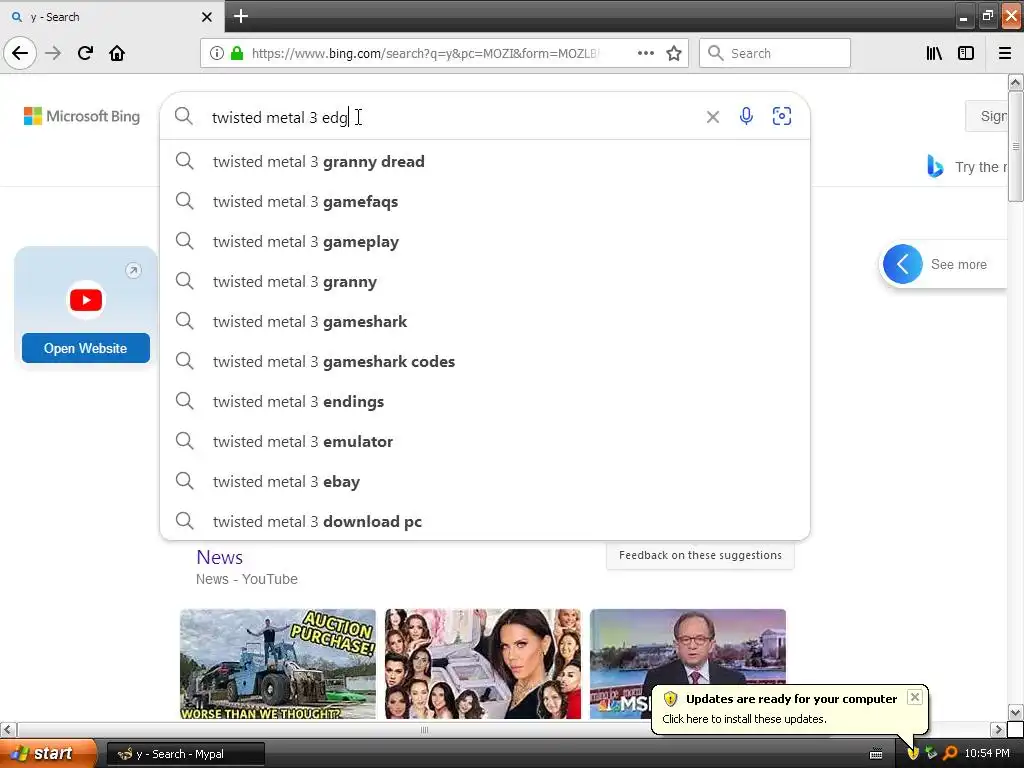The height and width of the screenshot is (768, 1024).
Task: Click the address bar URL
Action: (x=424, y=53)
